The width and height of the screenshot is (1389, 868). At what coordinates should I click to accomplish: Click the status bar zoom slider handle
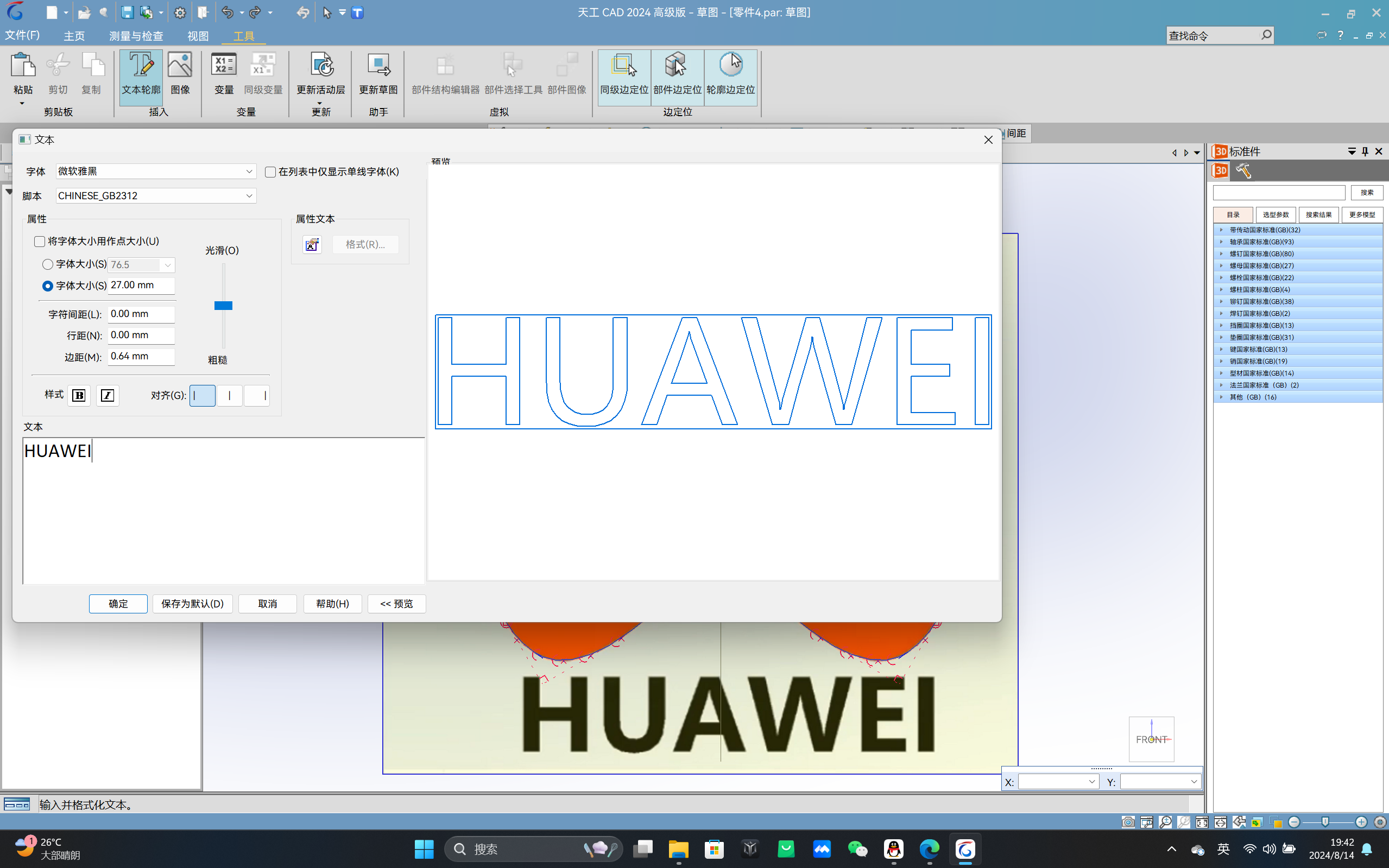pyautogui.click(x=1325, y=822)
